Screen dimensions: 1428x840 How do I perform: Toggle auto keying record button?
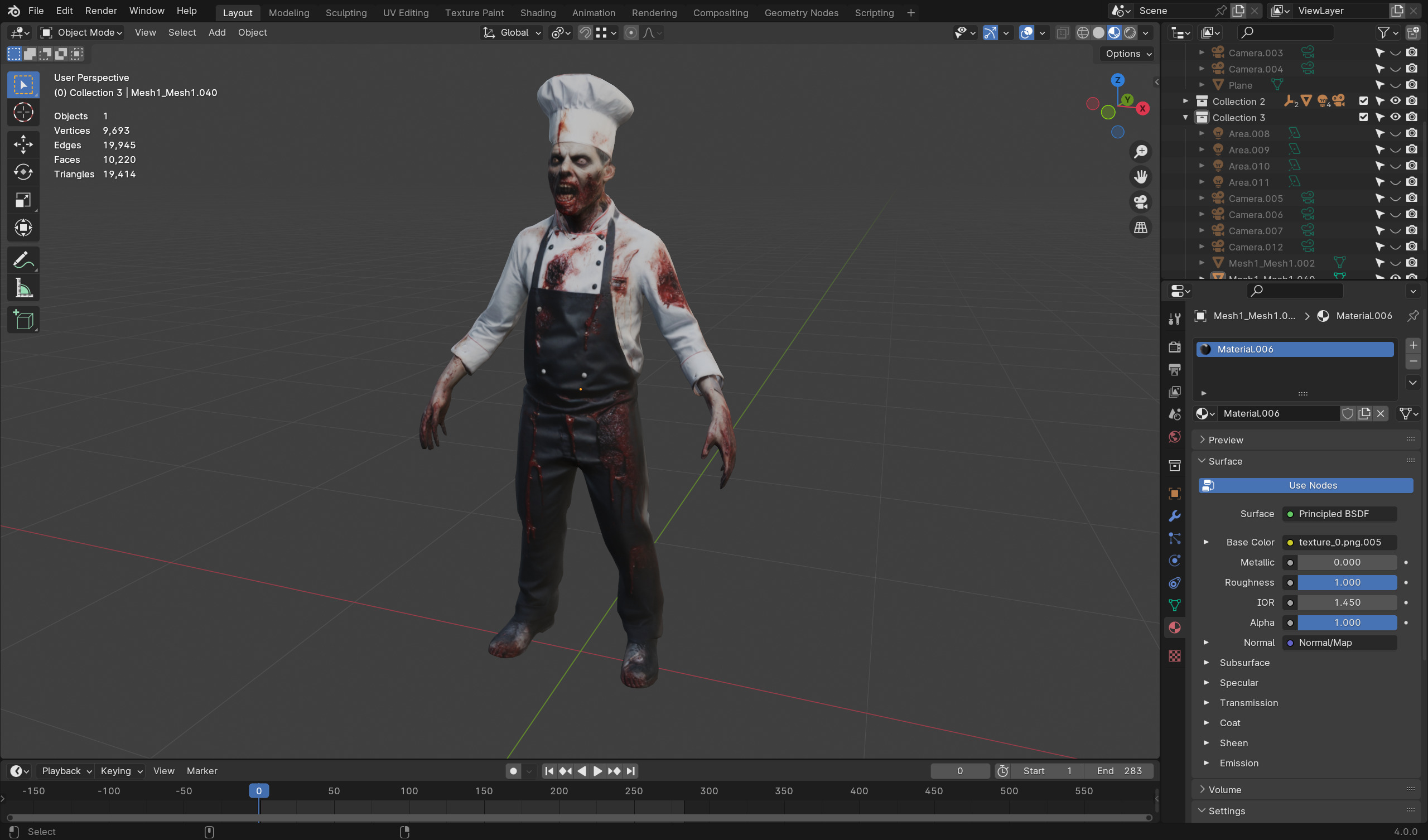pos(513,771)
